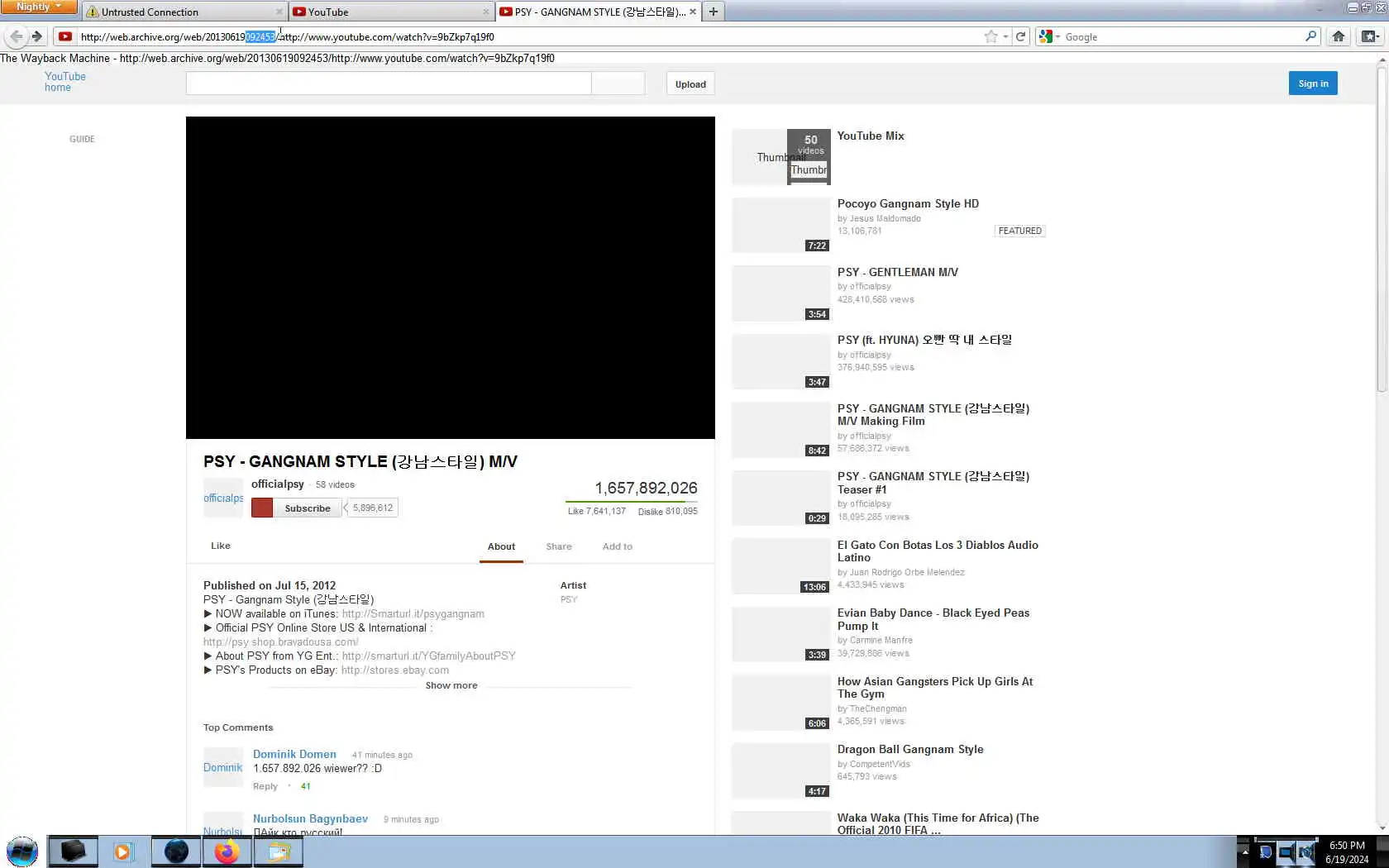Click the volume speaker icon in the tray
This screenshot has width=1389, height=868.
[x=1305, y=852]
